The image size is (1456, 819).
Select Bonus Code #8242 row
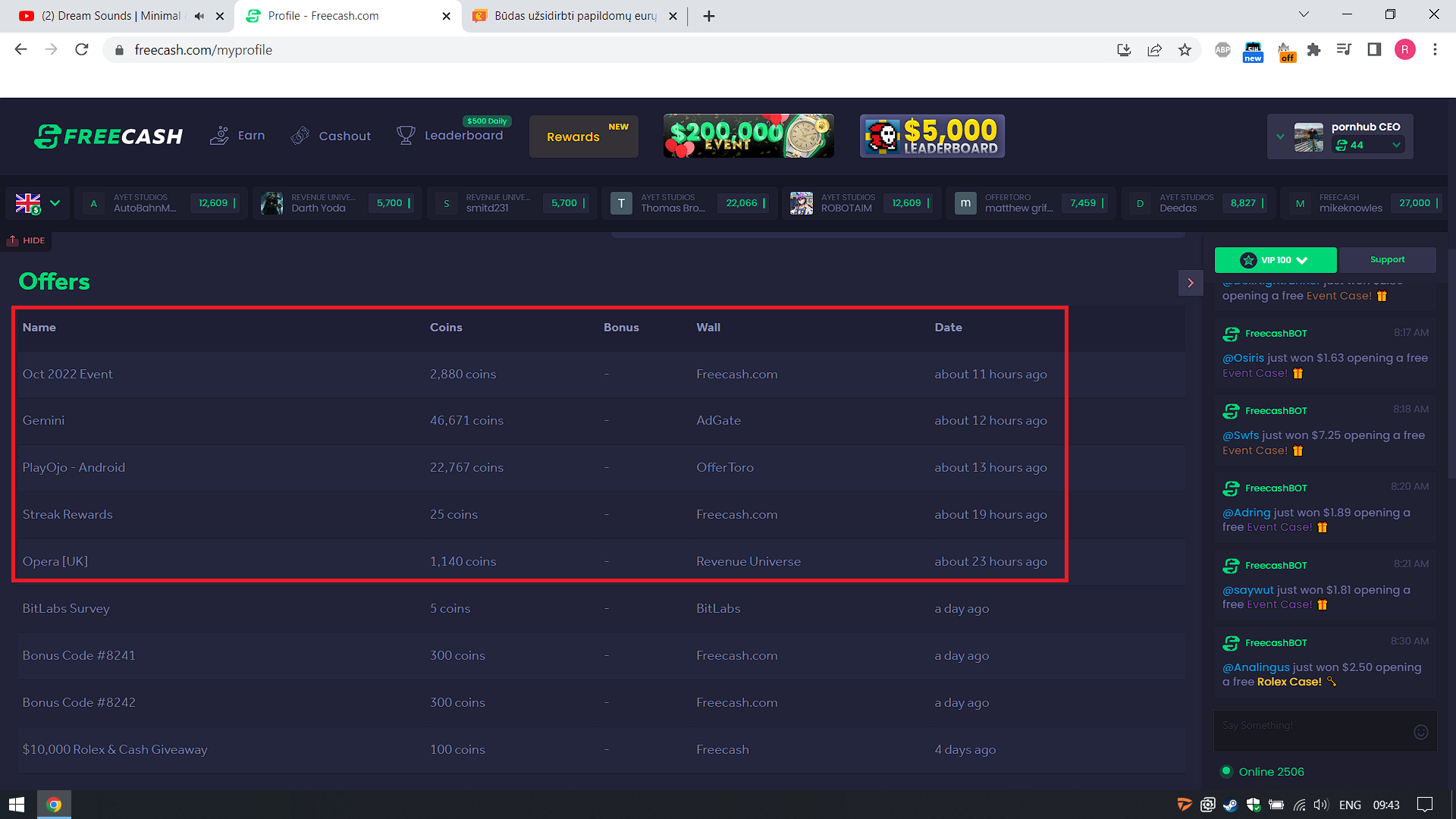pos(601,703)
